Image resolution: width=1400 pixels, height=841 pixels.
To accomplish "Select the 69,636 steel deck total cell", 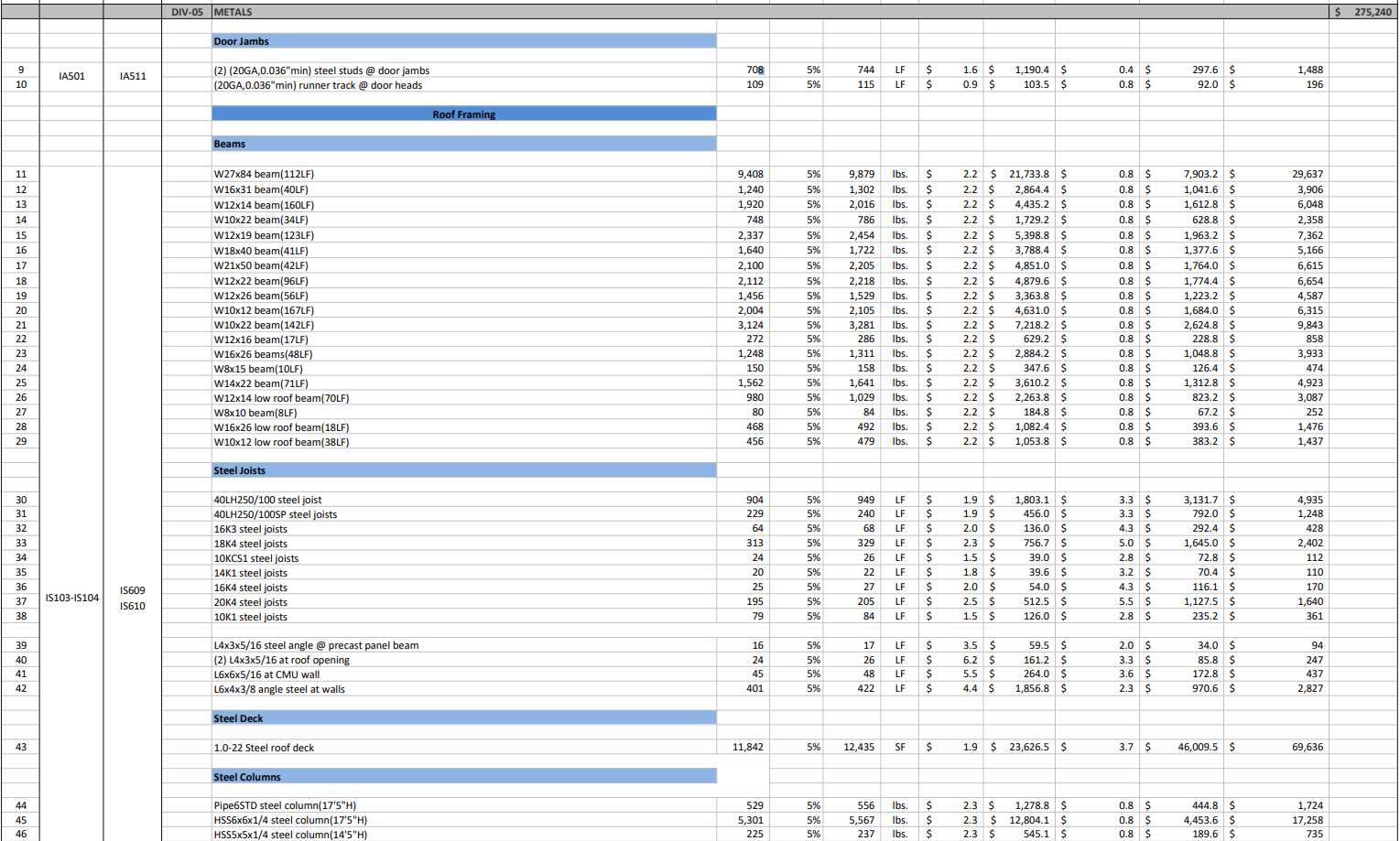I will click(1307, 747).
